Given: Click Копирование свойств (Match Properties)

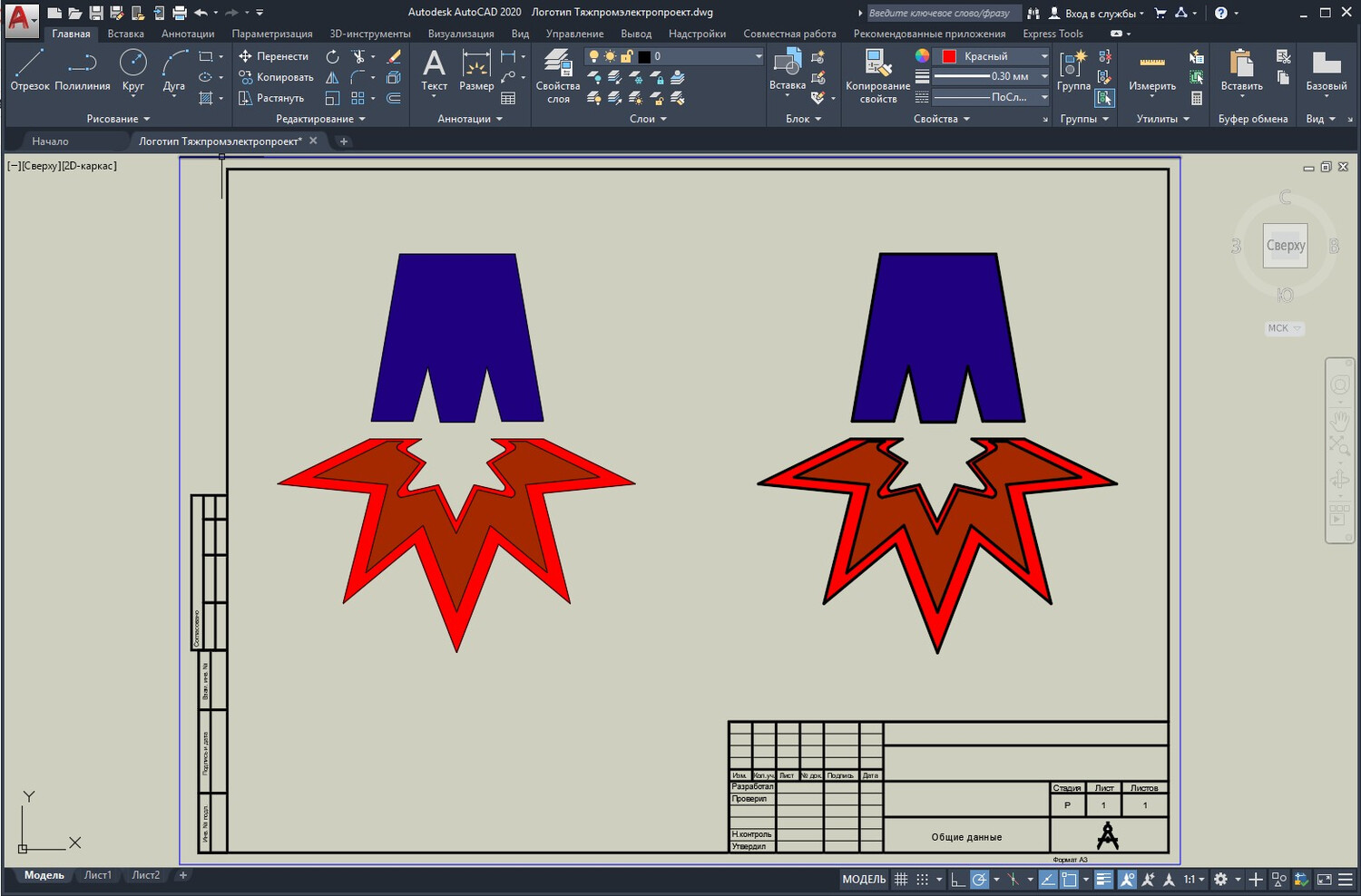Looking at the screenshot, I should pyautogui.click(x=877, y=76).
